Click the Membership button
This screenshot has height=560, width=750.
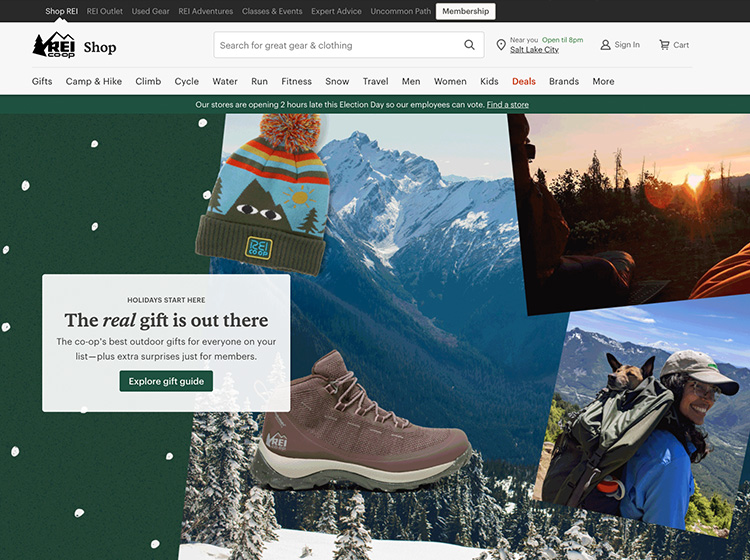pos(465,11)
